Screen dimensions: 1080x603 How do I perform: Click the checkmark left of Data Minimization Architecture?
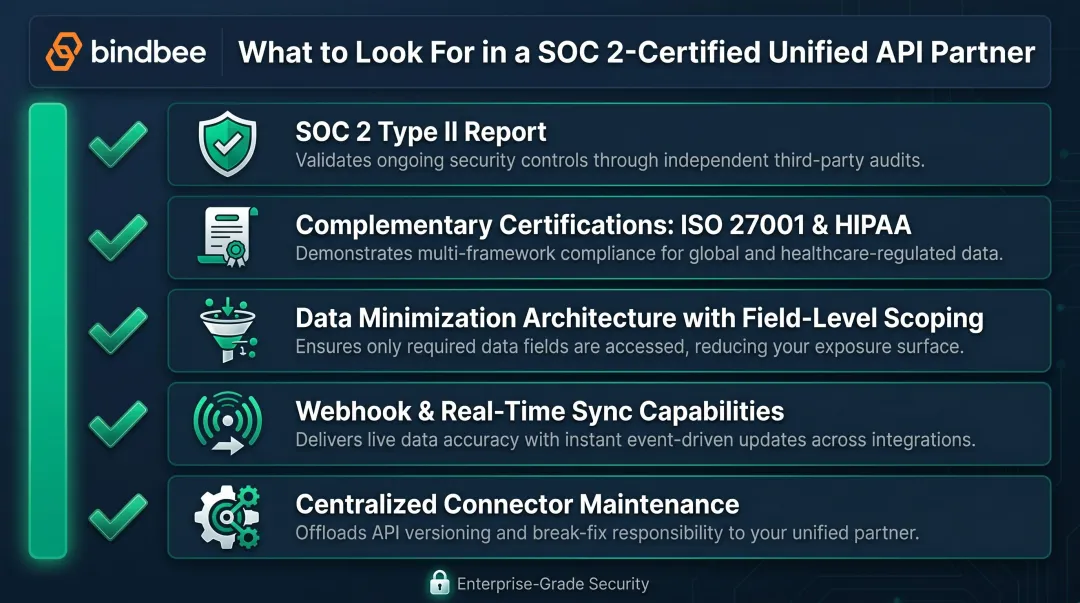pyautogui.click(x=118, y=331)
